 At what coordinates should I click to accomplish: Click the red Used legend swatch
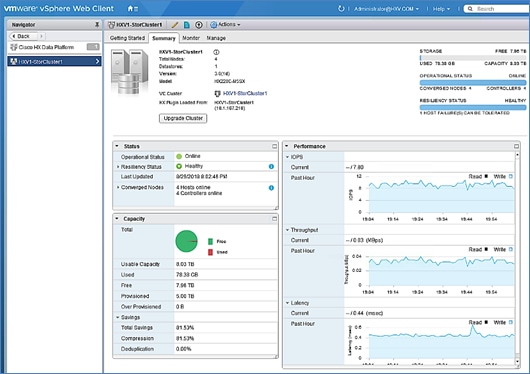pyautogui.click(x=210, y=252)
